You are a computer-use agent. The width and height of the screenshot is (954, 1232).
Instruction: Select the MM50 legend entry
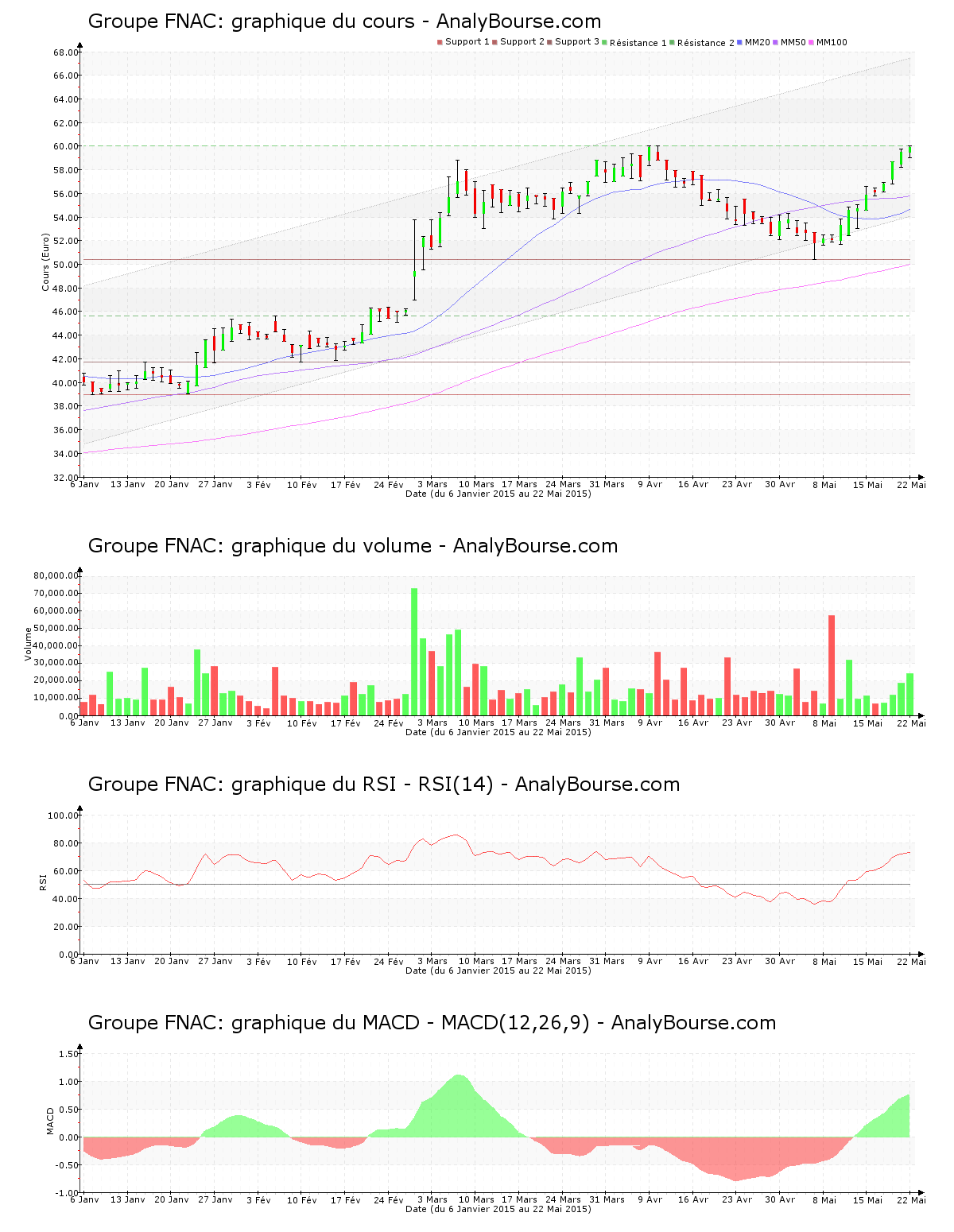789,42
